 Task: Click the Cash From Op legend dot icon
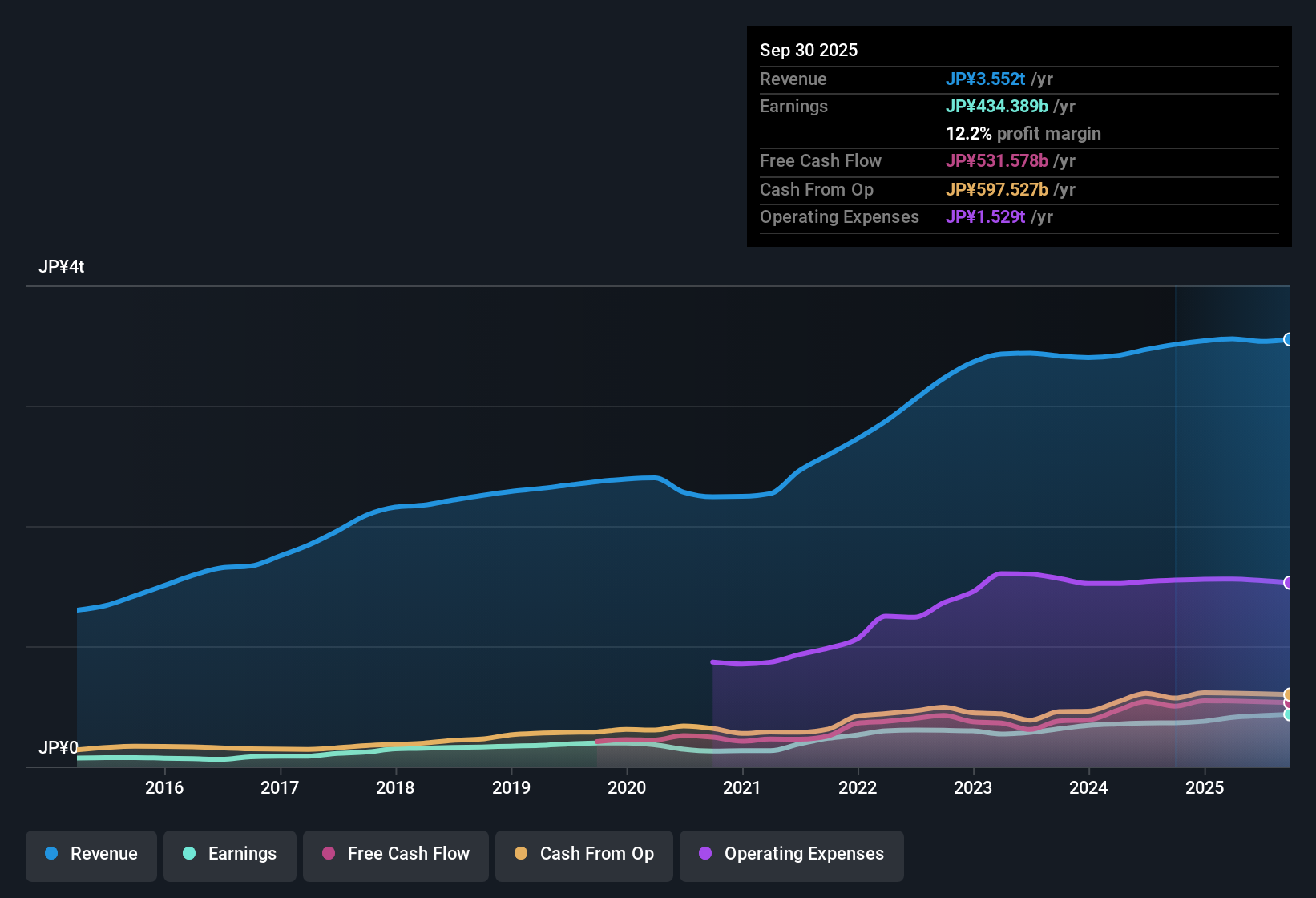520,854
